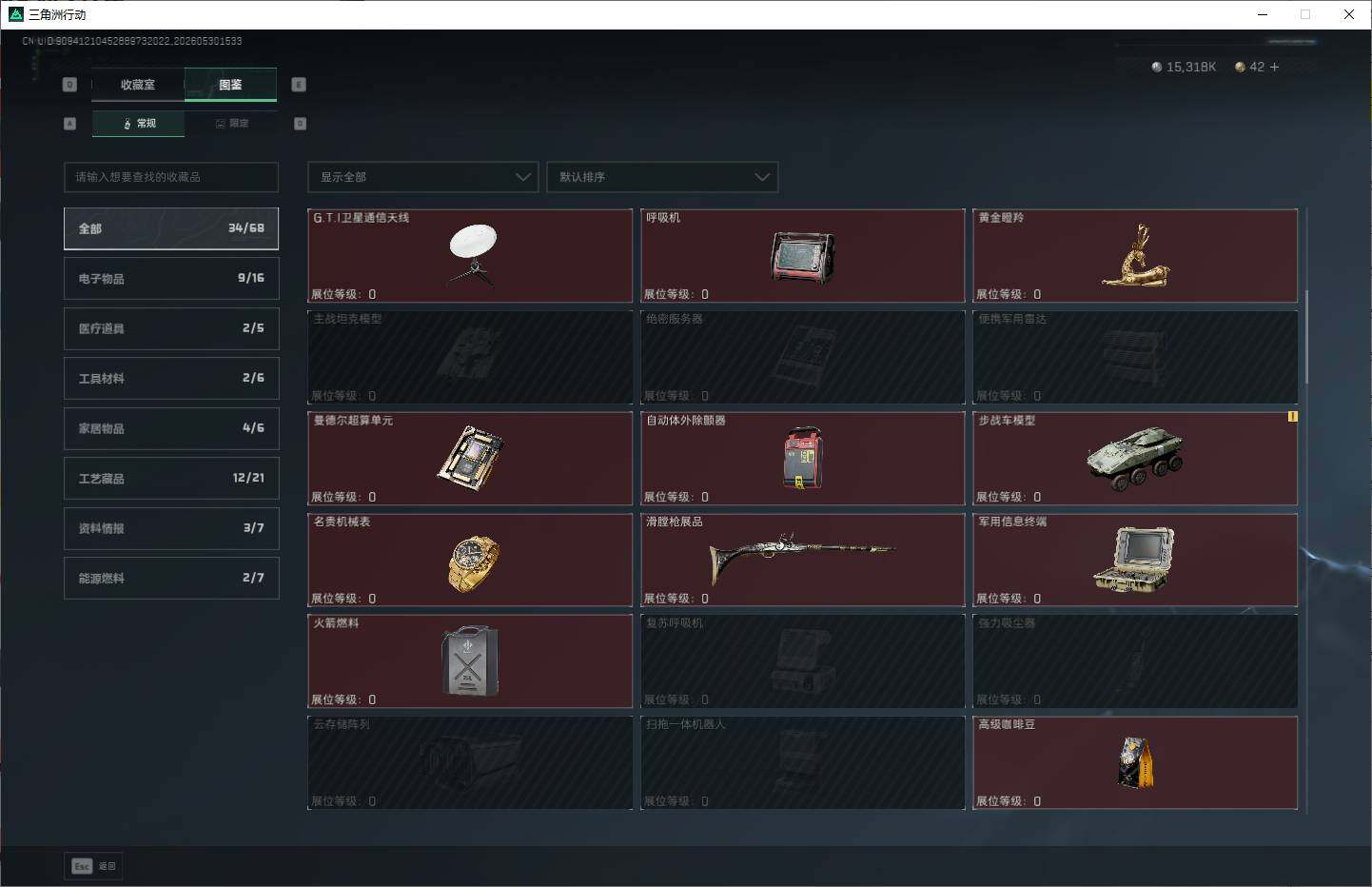Open the 黄金瞪羚 golden gazelle statue card

pos(1136,256)
